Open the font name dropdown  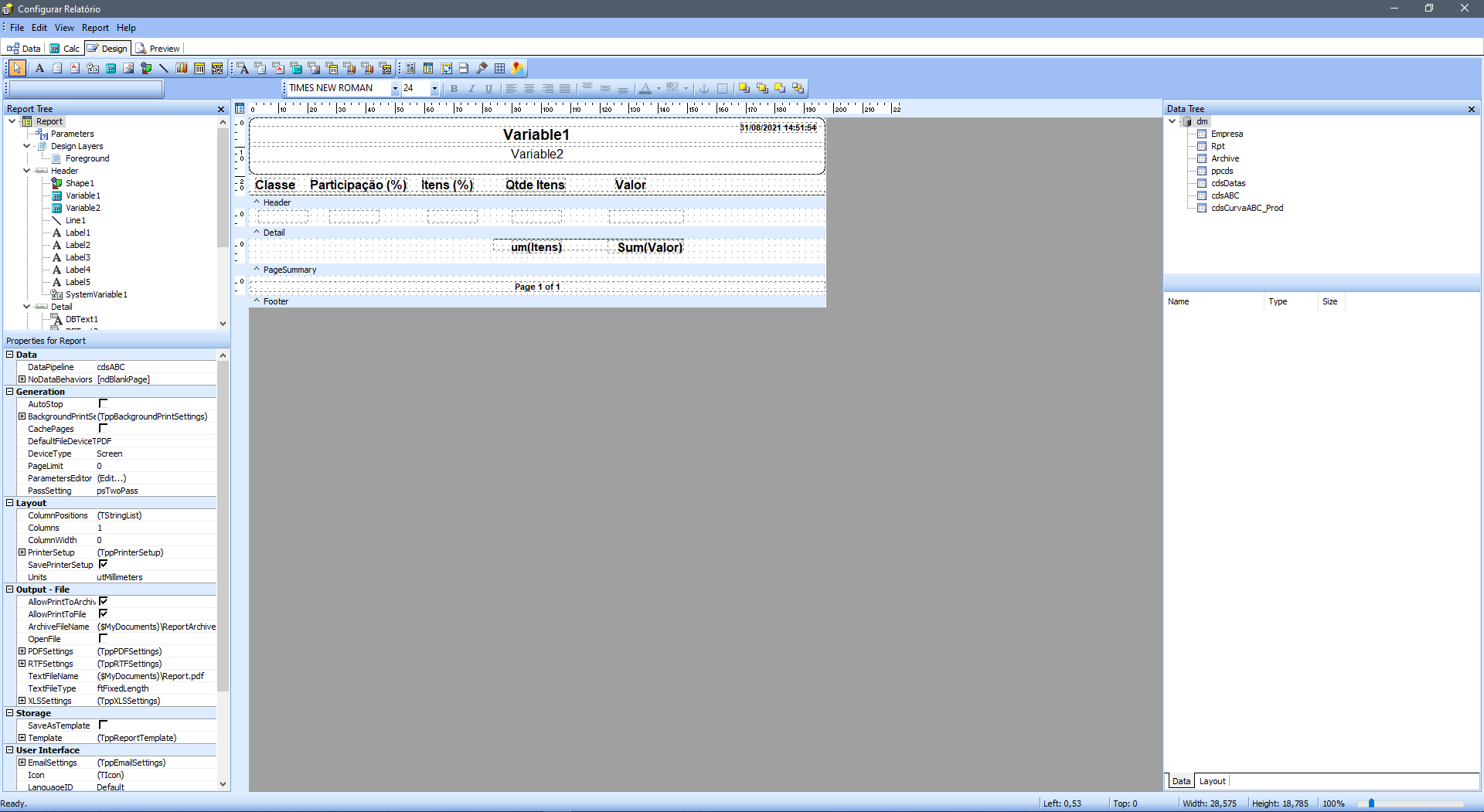395,89
